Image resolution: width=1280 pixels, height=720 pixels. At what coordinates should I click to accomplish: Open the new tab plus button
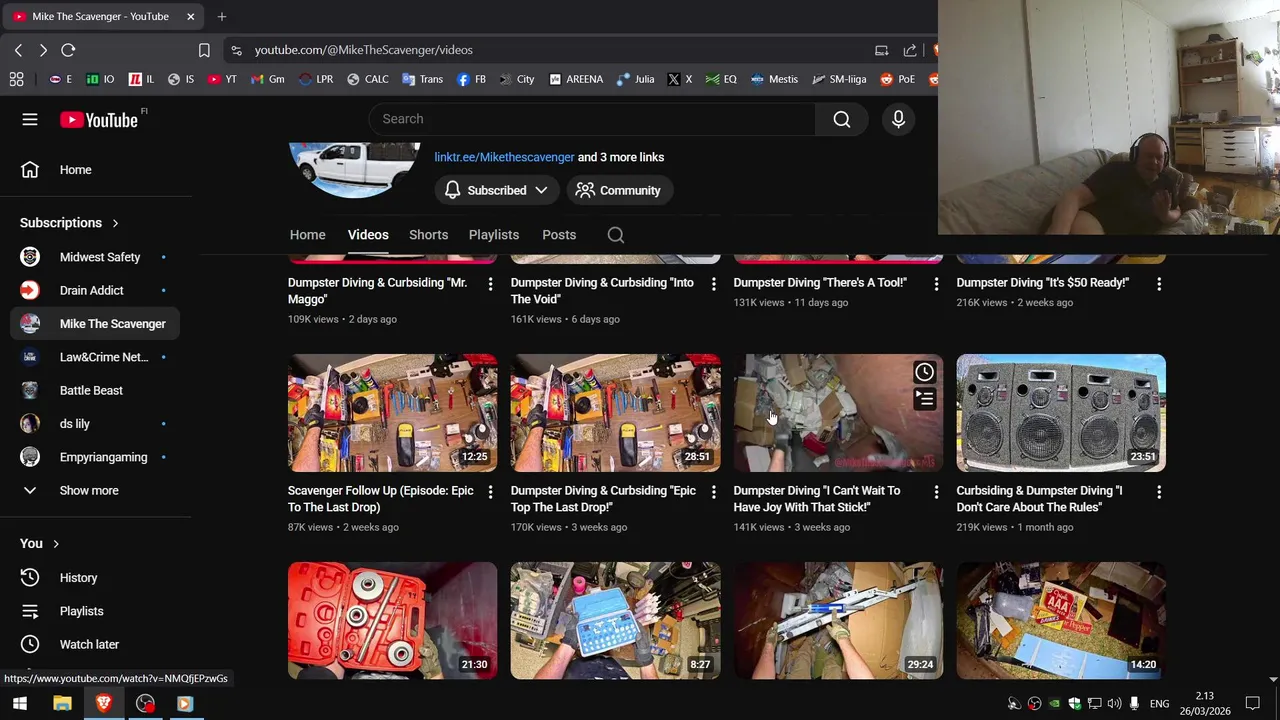pyautogui.click(x=222, y=16)
